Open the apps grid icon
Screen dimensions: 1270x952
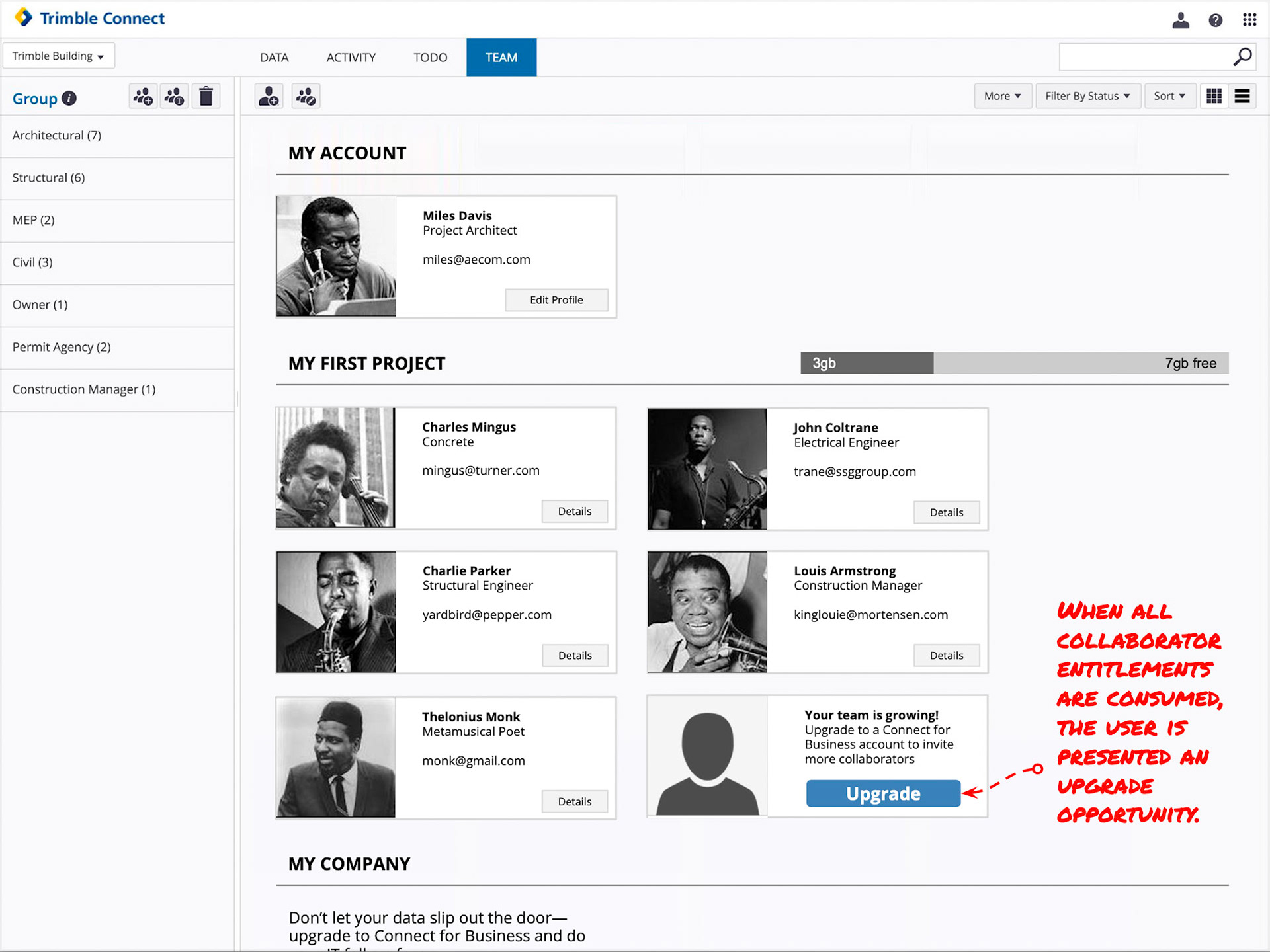pyautogui.click(x=1249, y=20)
